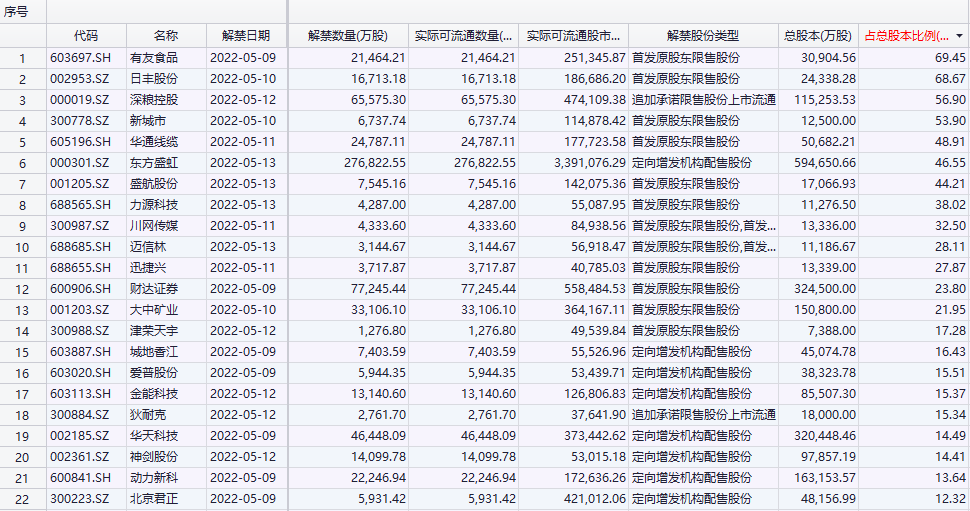Select stock code 001203.SZ
970x511 pixels.
(x=80, y=310)
